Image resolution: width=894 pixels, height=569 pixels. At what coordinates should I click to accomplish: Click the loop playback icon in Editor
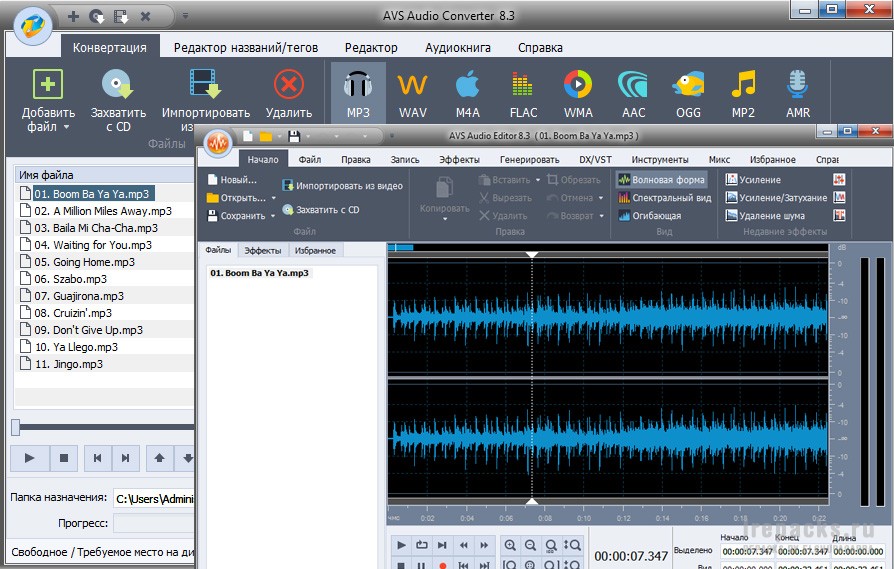(421, 545)
